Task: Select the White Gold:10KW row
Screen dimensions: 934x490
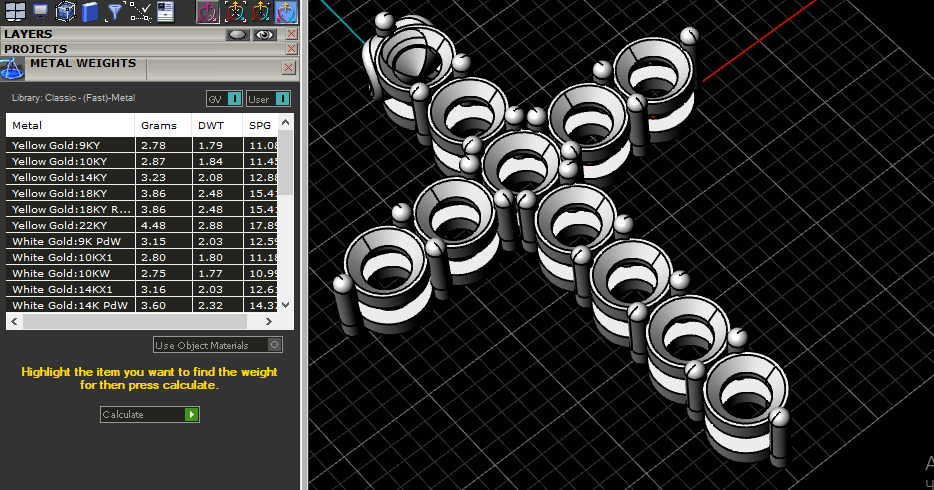Action: tap(141, 274)
